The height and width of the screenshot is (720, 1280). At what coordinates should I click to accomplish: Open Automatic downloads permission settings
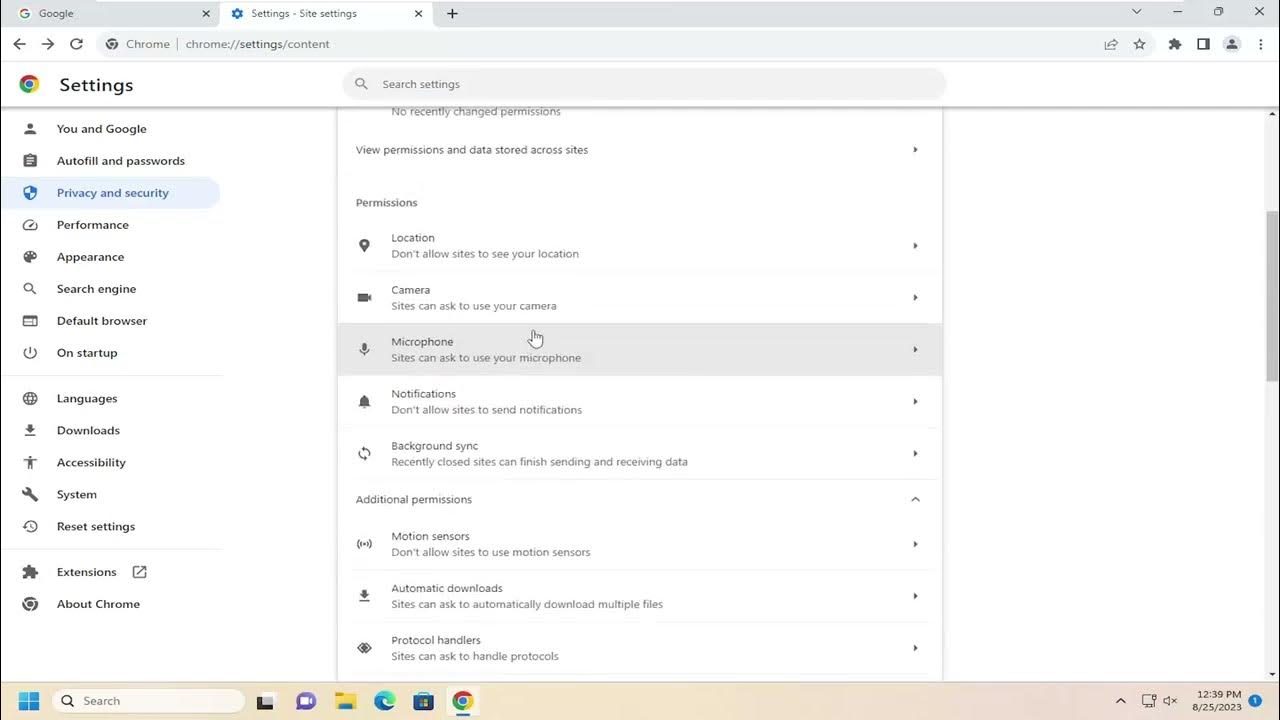pyautogui.click(x=640, y=596)
